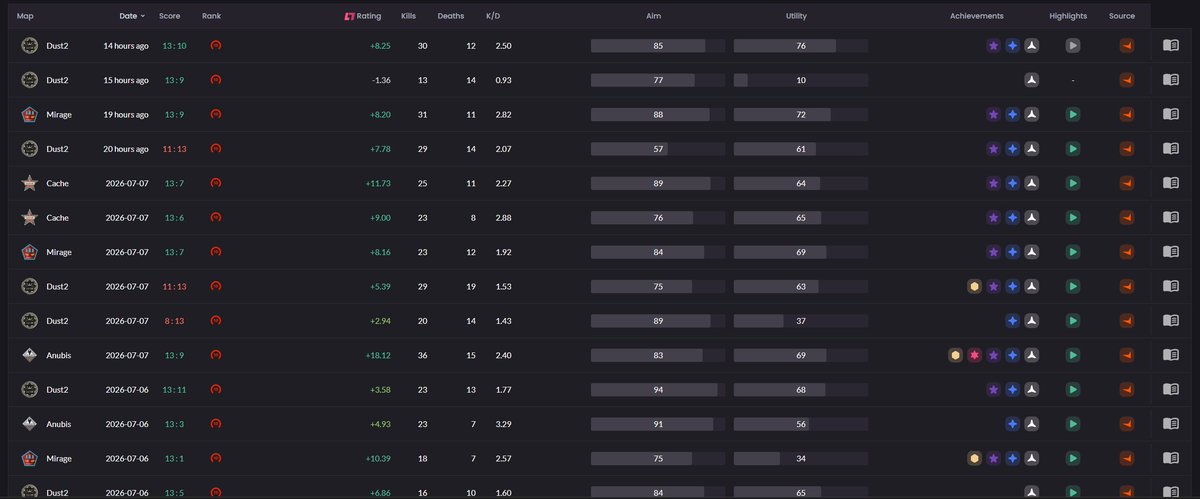
Task: Open match details book icon for +18.12 Anubis row
Action: coord(1171,355)
